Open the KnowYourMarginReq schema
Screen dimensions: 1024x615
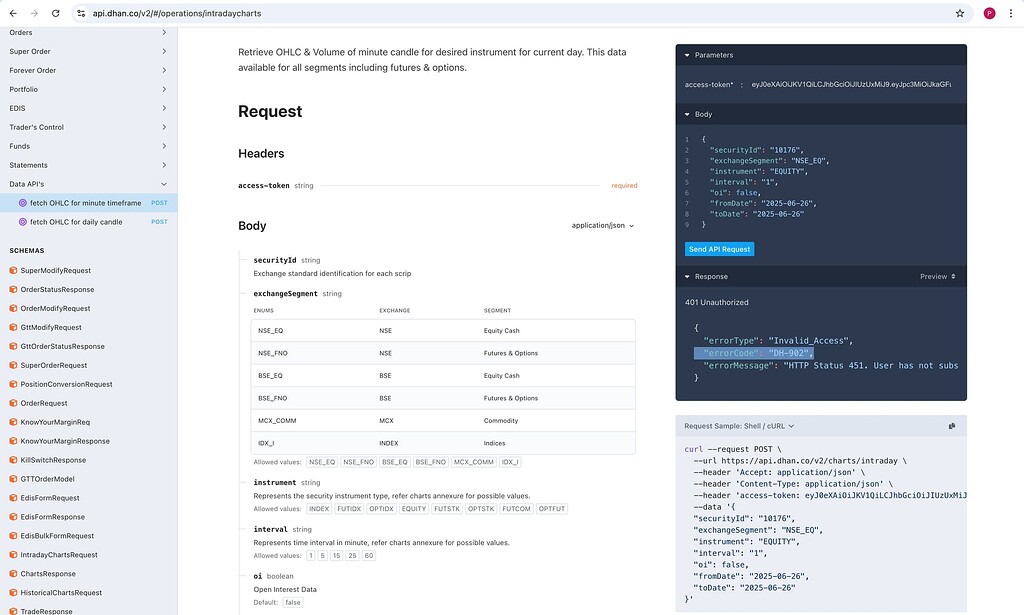pos(56,422)
